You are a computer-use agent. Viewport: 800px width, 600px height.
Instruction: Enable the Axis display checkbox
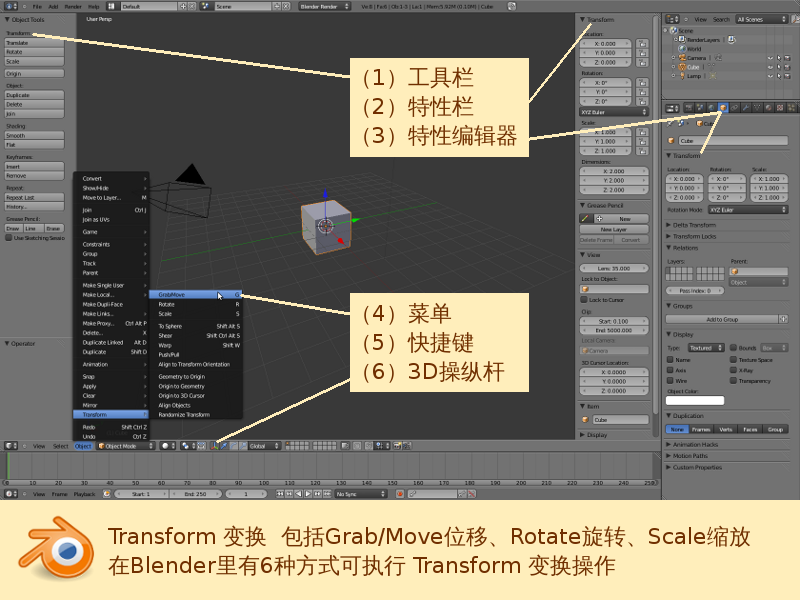pos(670,370)
